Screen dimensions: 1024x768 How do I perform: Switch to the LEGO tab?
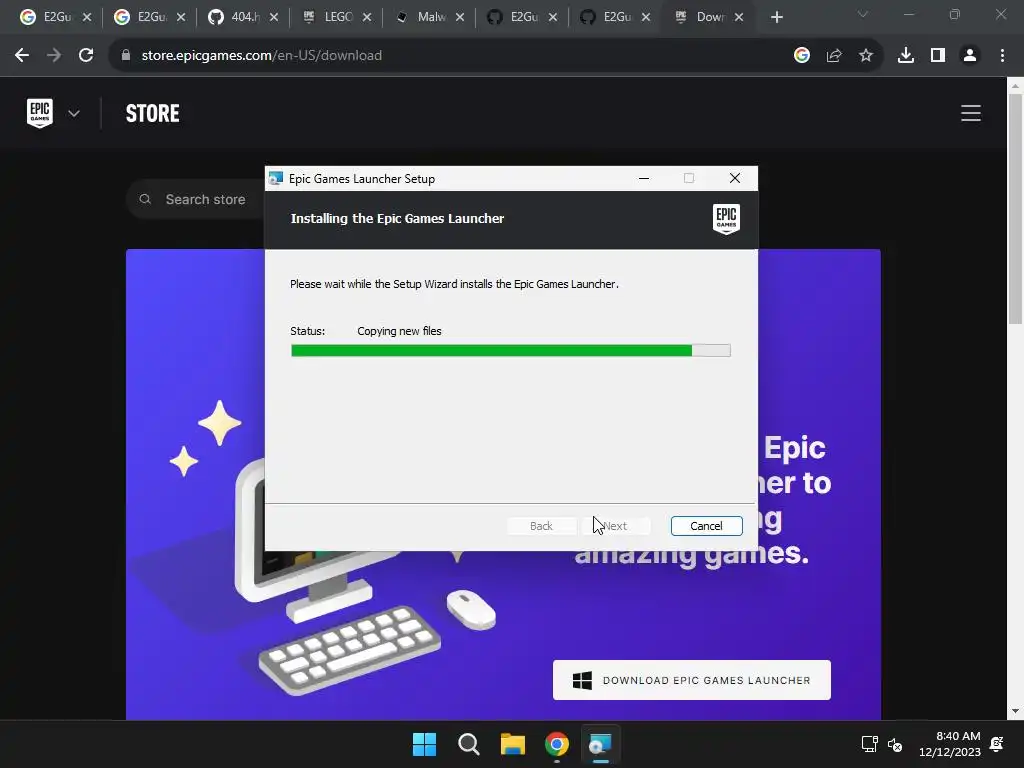click(328, 17)
